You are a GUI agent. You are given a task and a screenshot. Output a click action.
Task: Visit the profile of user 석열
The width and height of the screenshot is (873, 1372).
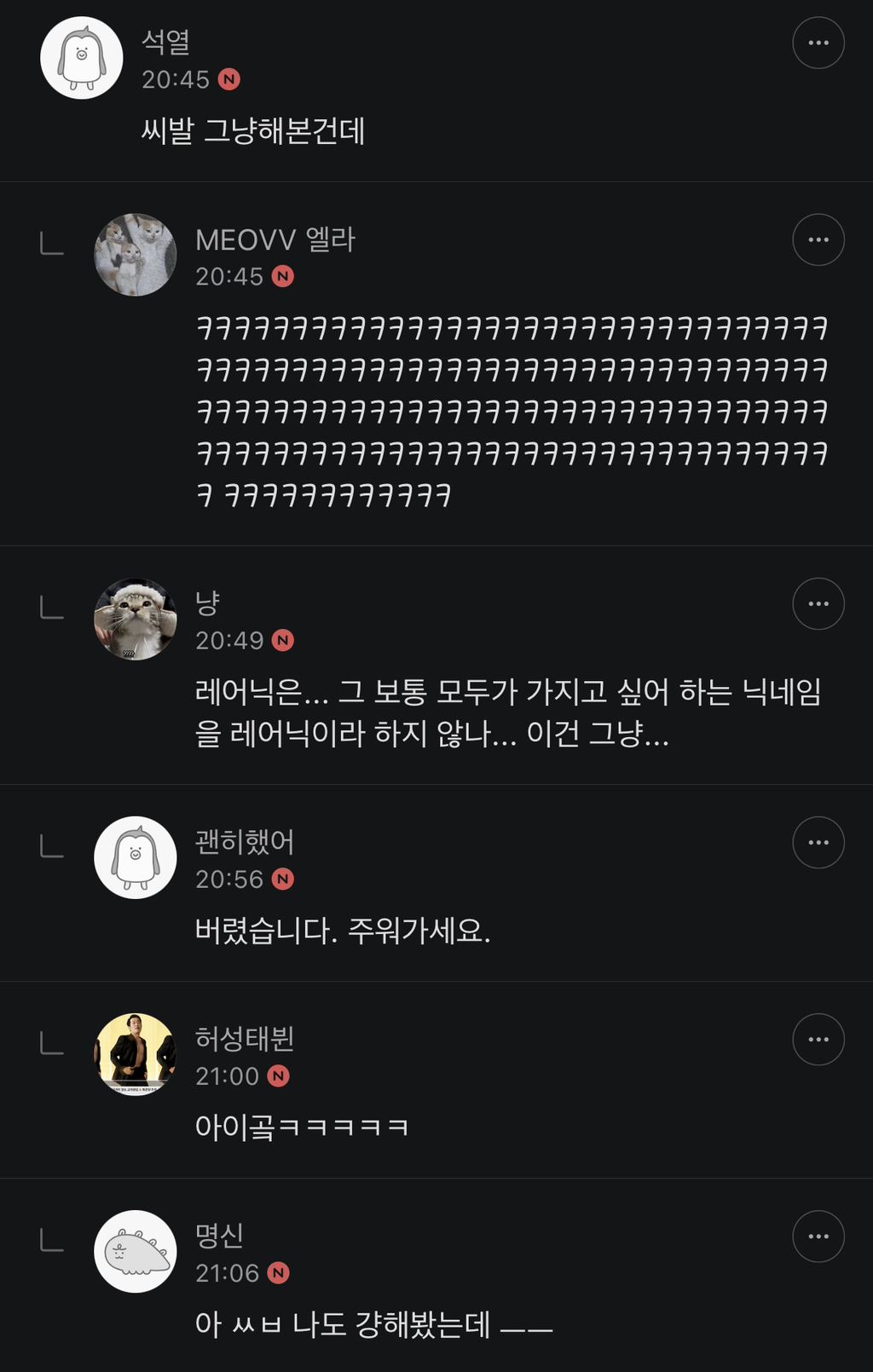[165, 41]
